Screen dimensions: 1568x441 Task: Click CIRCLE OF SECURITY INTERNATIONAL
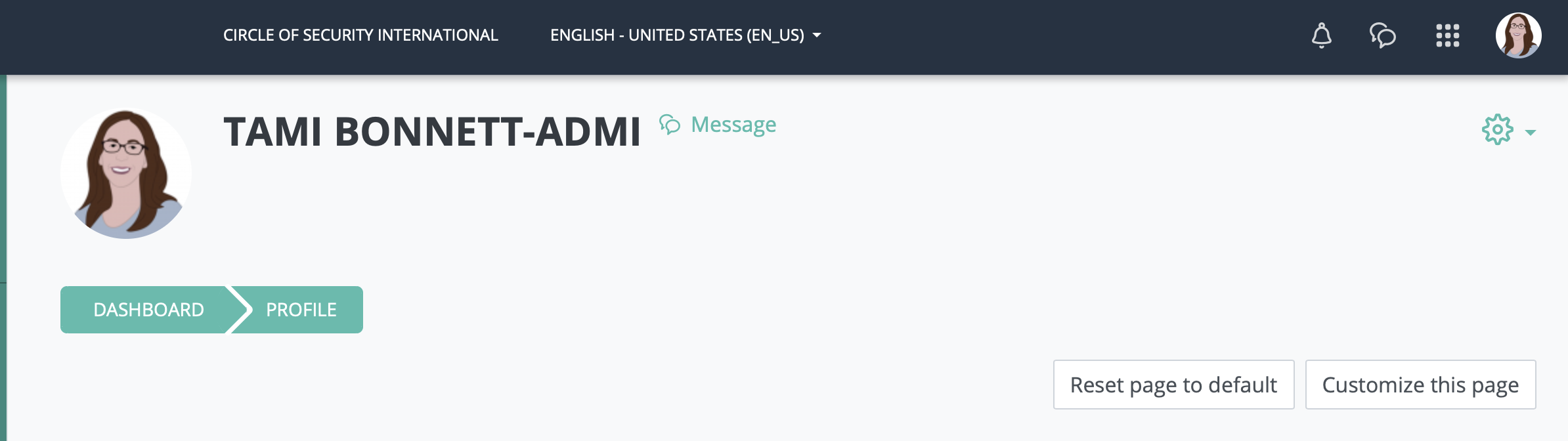point(360,35)
